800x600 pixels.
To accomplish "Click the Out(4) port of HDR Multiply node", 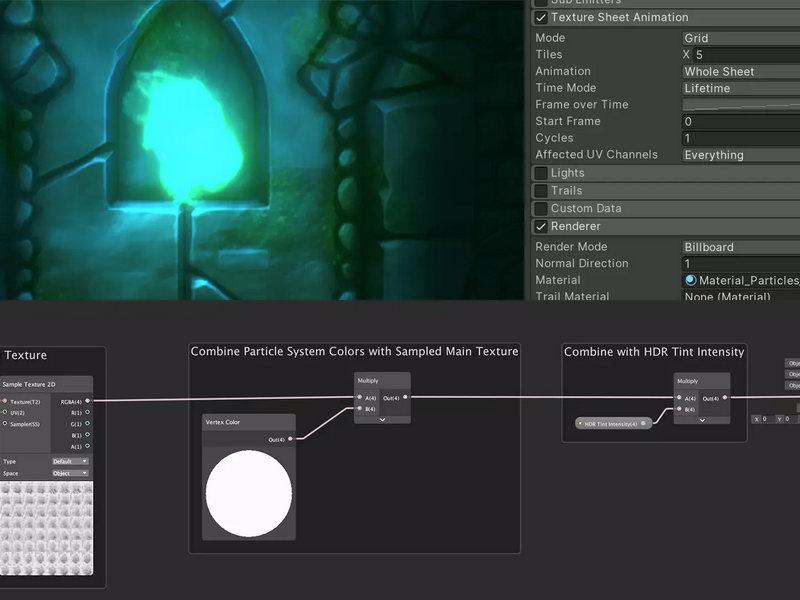I will (x=725, y=398).
